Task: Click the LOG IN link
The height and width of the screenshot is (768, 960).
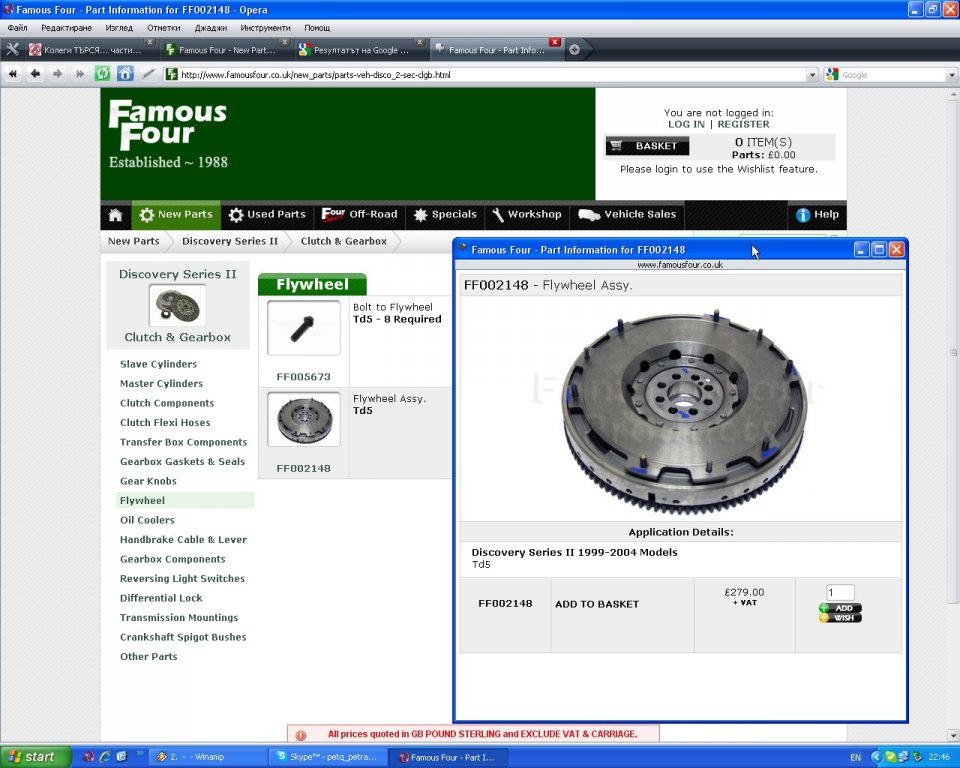Action: (686, 124)
